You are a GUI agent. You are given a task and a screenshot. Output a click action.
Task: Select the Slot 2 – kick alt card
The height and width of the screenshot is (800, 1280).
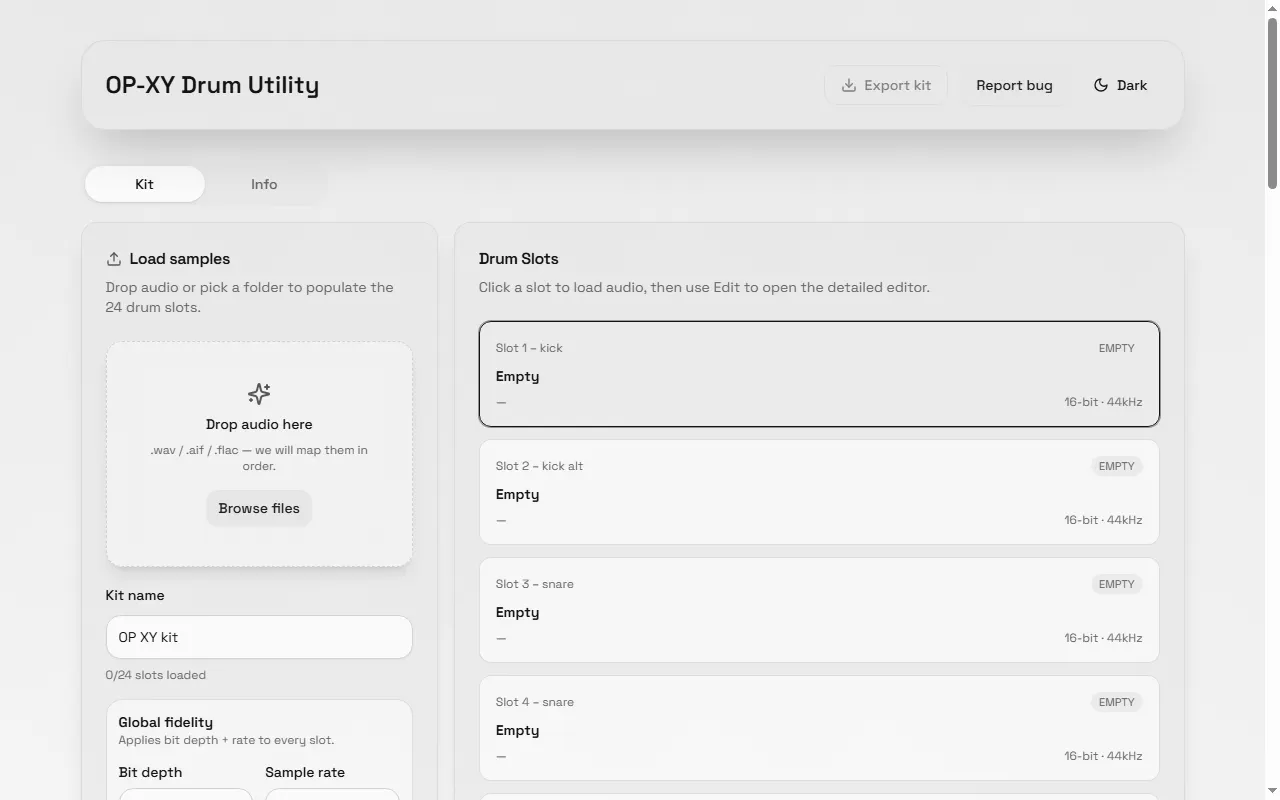coord(819,492)
